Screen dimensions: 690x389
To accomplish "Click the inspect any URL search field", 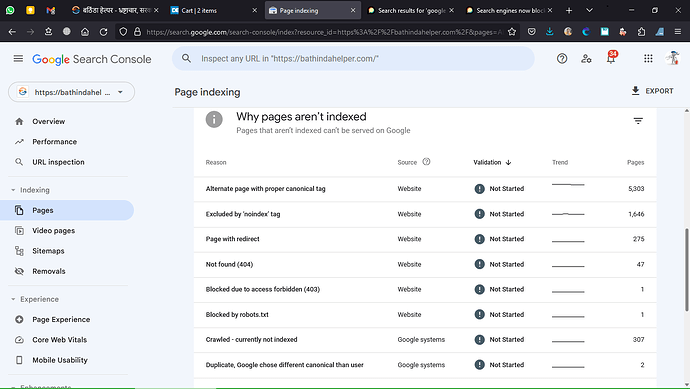I will click(353, 59).
